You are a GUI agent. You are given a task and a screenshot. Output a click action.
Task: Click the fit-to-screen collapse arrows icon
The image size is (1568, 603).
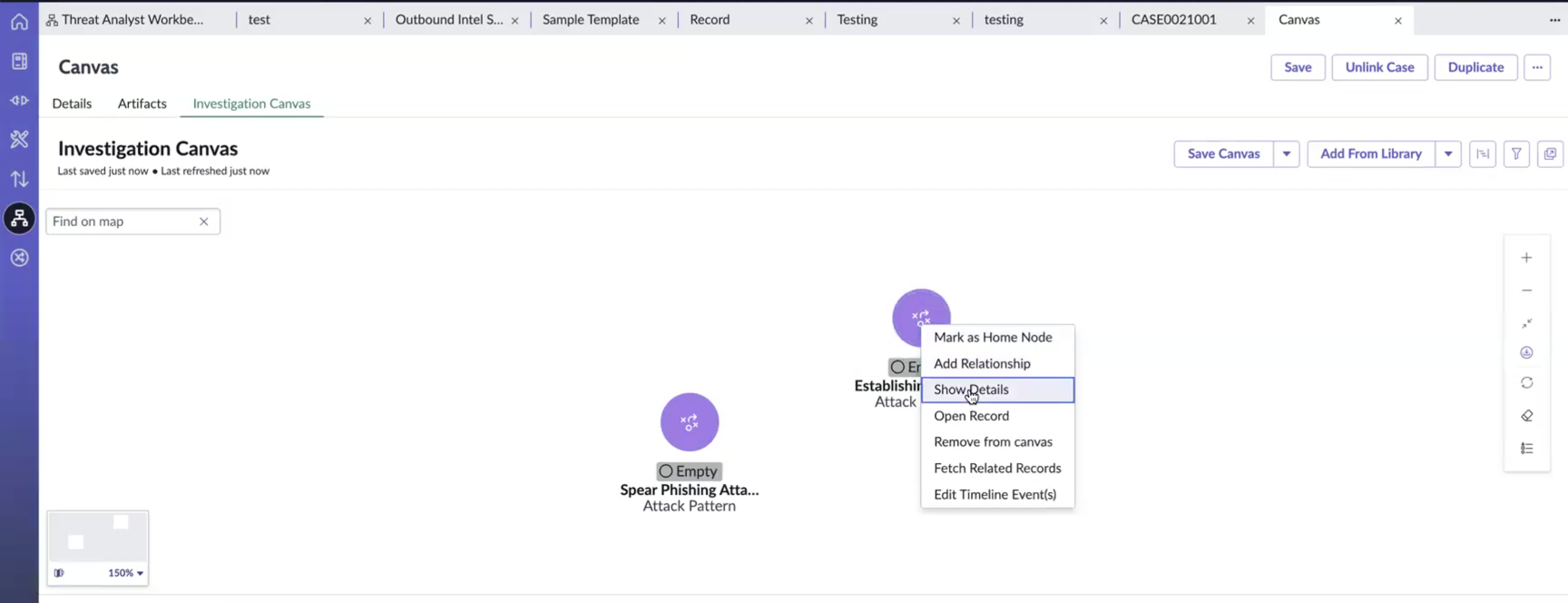pos(1527,323)
